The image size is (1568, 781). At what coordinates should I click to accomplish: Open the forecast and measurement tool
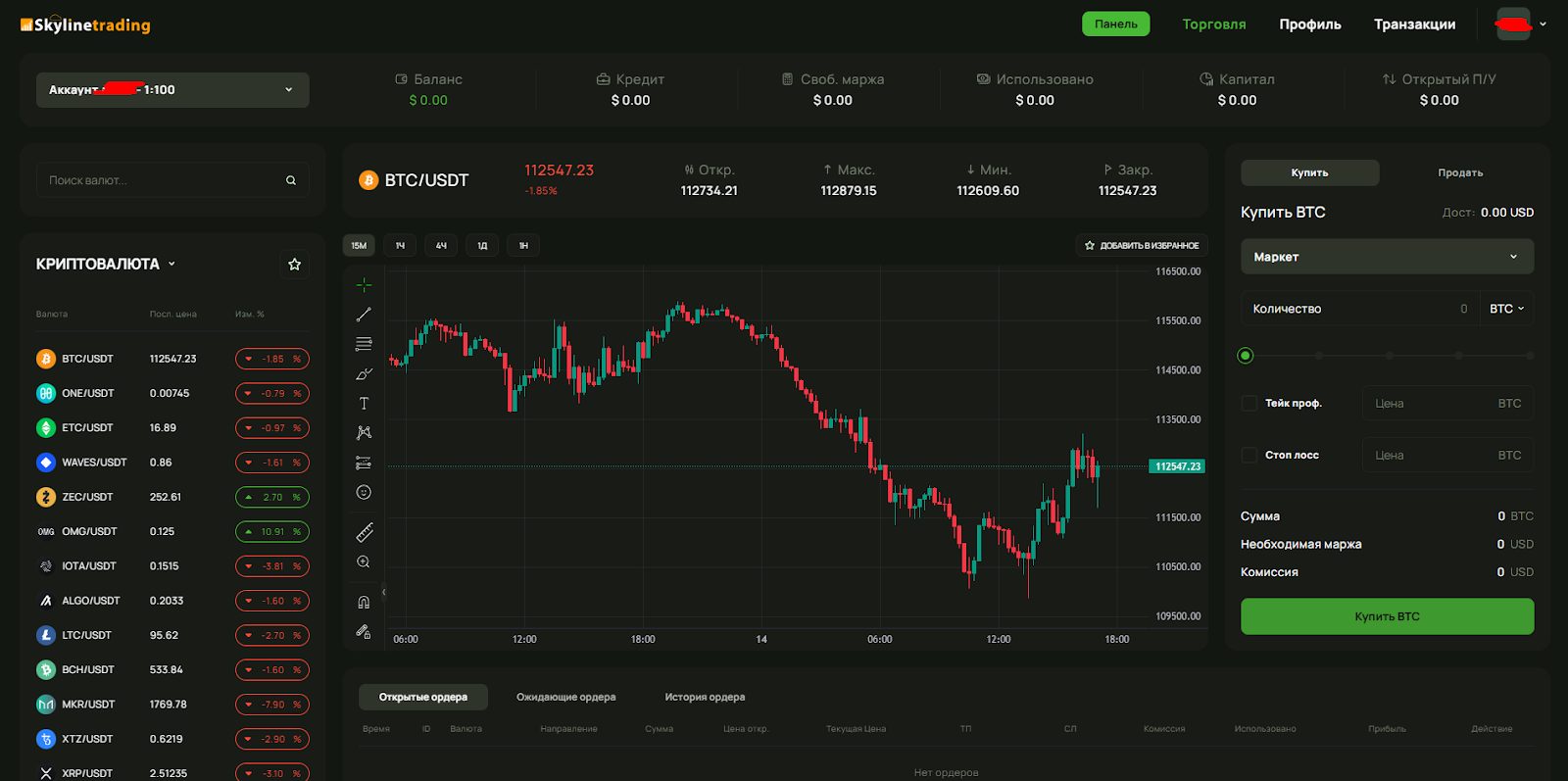tap(364, 463)
